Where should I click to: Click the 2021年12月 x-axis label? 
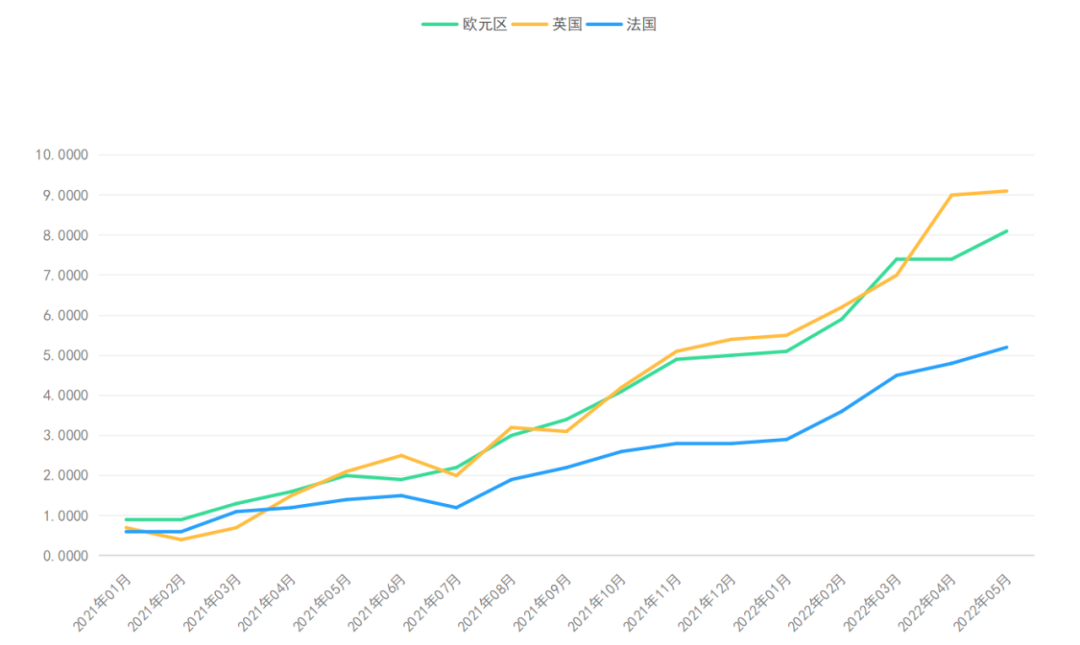click(x=709, y=601)
